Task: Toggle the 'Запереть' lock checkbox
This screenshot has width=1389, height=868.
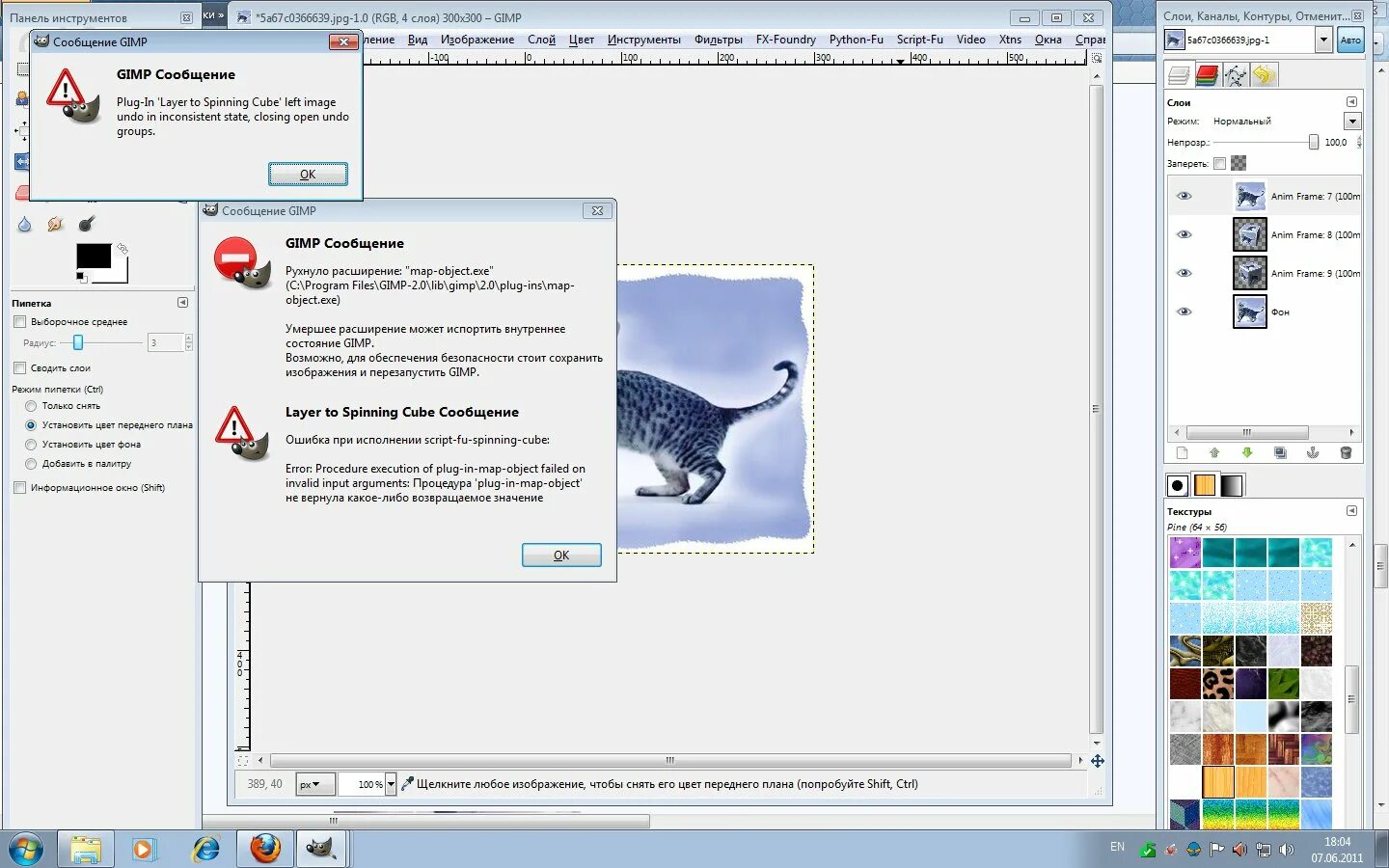Action: point(1219,163)
